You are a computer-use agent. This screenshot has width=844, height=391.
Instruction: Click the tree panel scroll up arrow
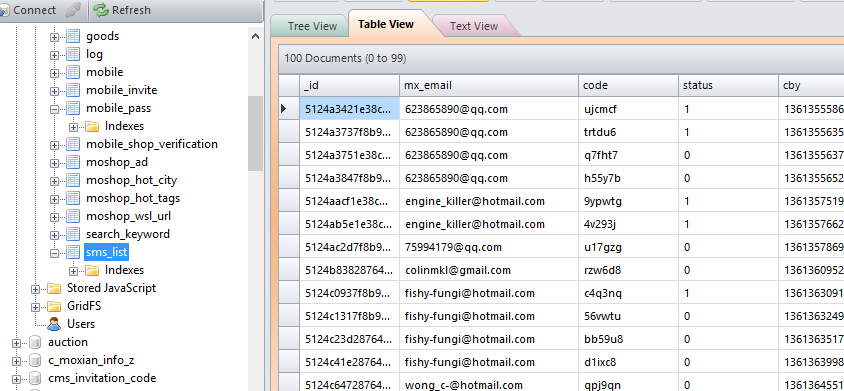click(256, 36)
